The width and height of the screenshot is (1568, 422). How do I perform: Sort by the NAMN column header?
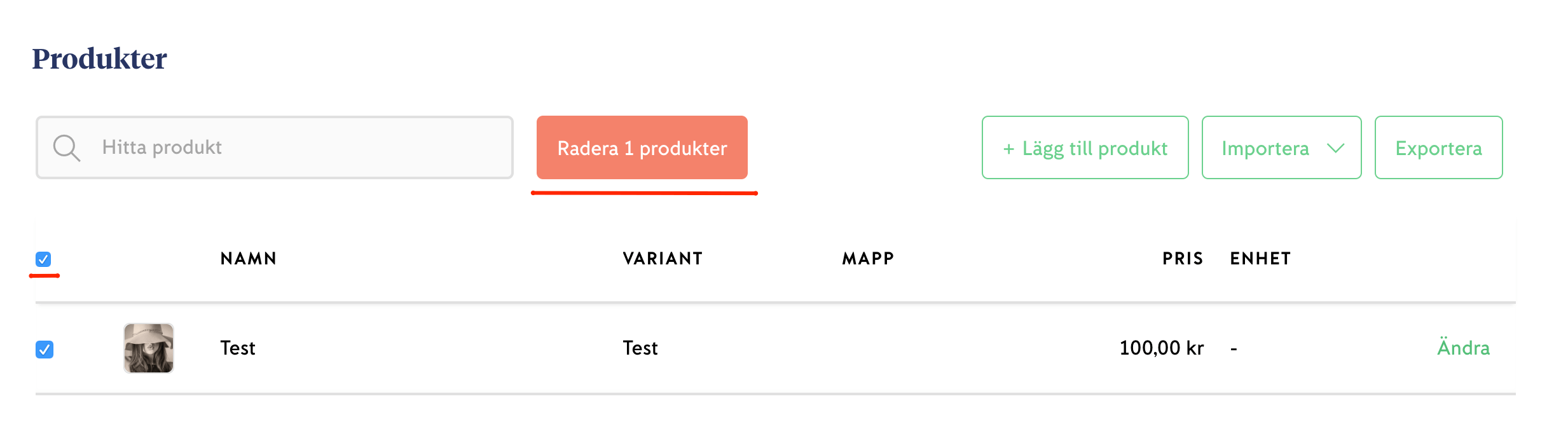[x=248, y=259]
